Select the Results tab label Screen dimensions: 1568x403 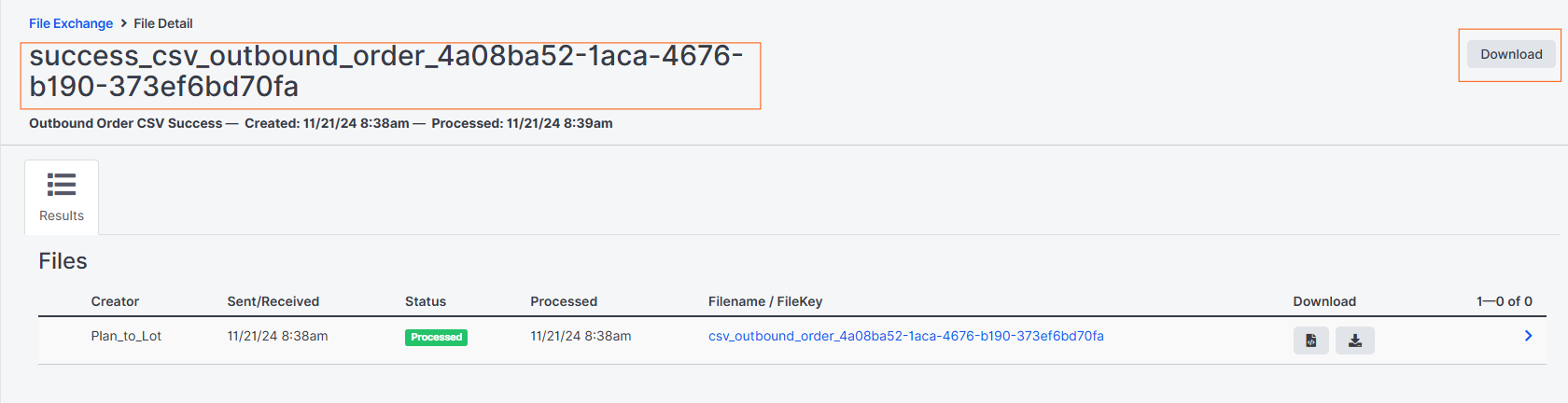click(x=62, y=215)
